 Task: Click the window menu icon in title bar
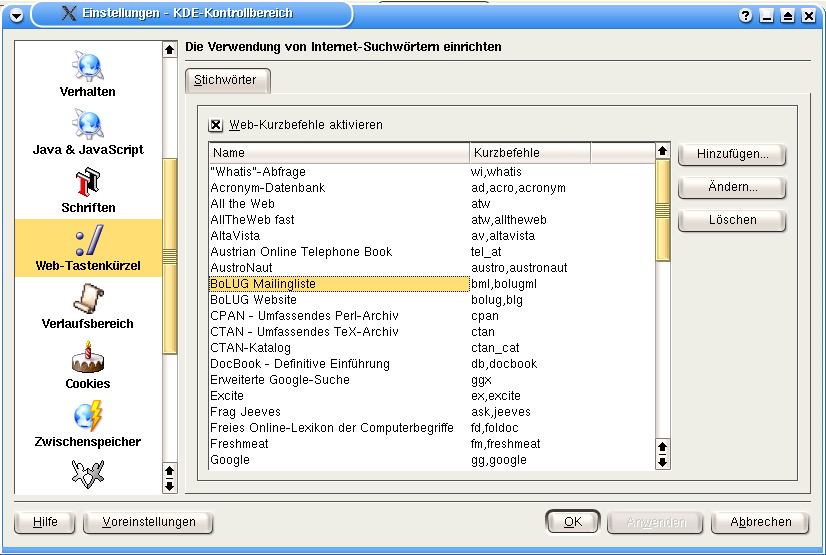pos(16,15)
